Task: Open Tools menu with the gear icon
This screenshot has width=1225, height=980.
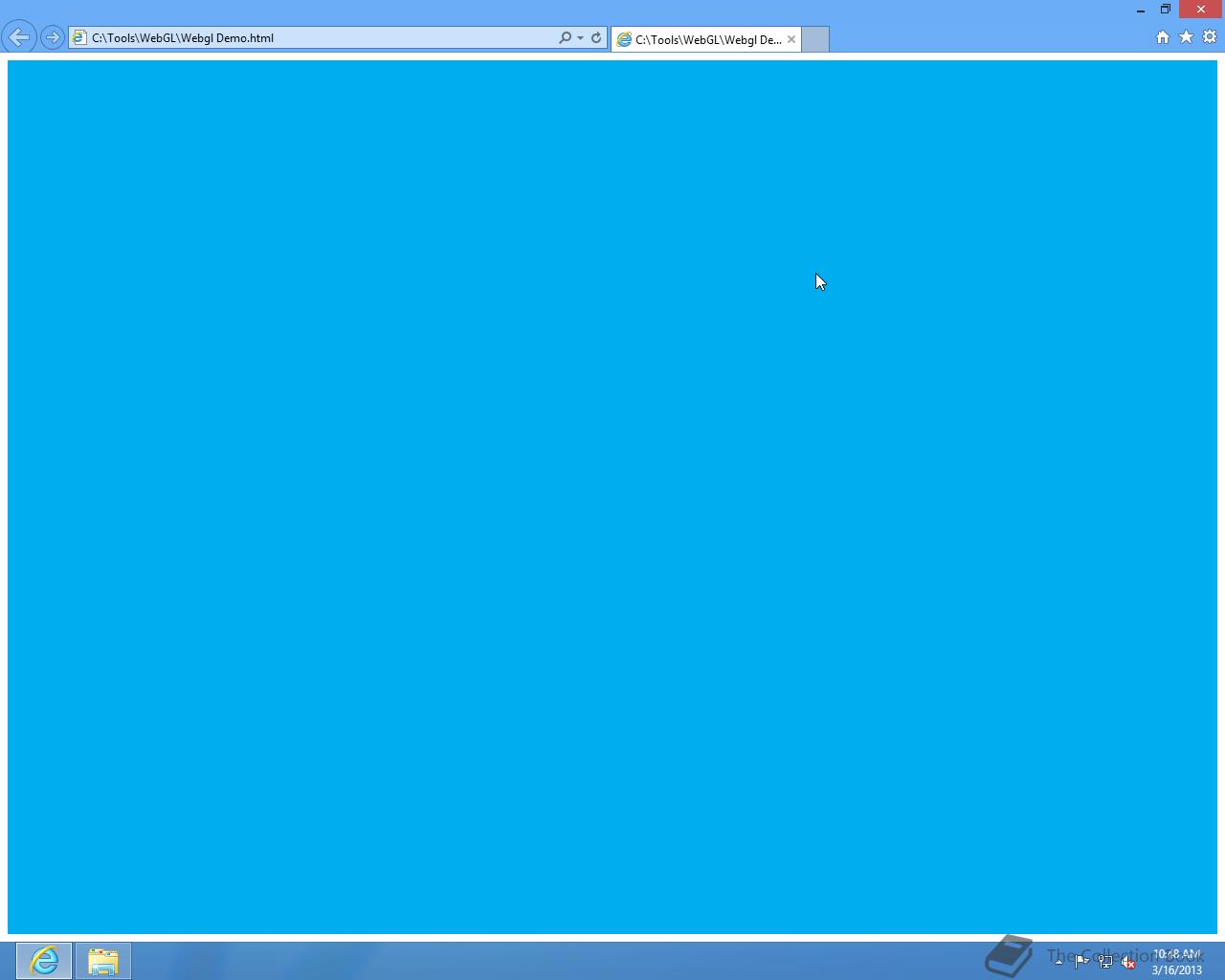Action: pyautogui.click(x=1210, y=37)
